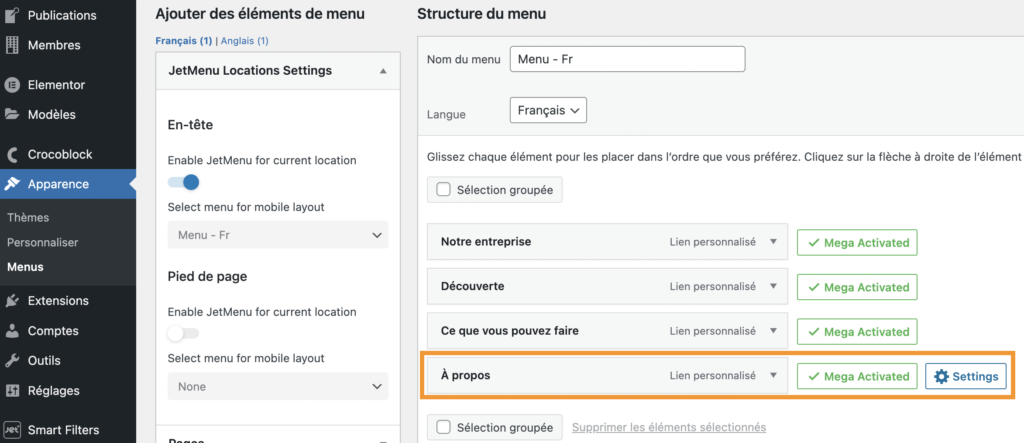Click the Outils wrench icon
This screenshot has width=1024, height=443.
[13, 361]
